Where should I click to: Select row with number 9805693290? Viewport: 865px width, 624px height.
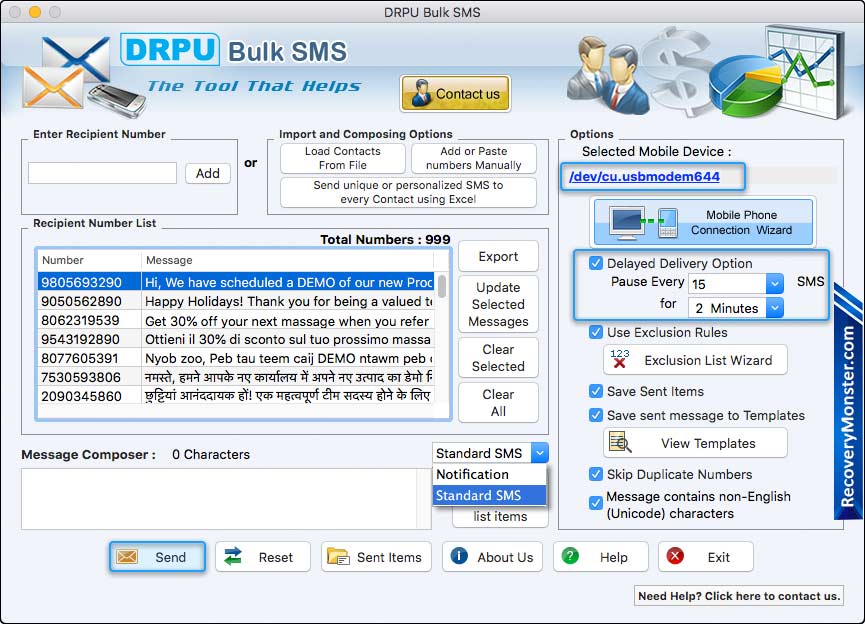[236, 282]
